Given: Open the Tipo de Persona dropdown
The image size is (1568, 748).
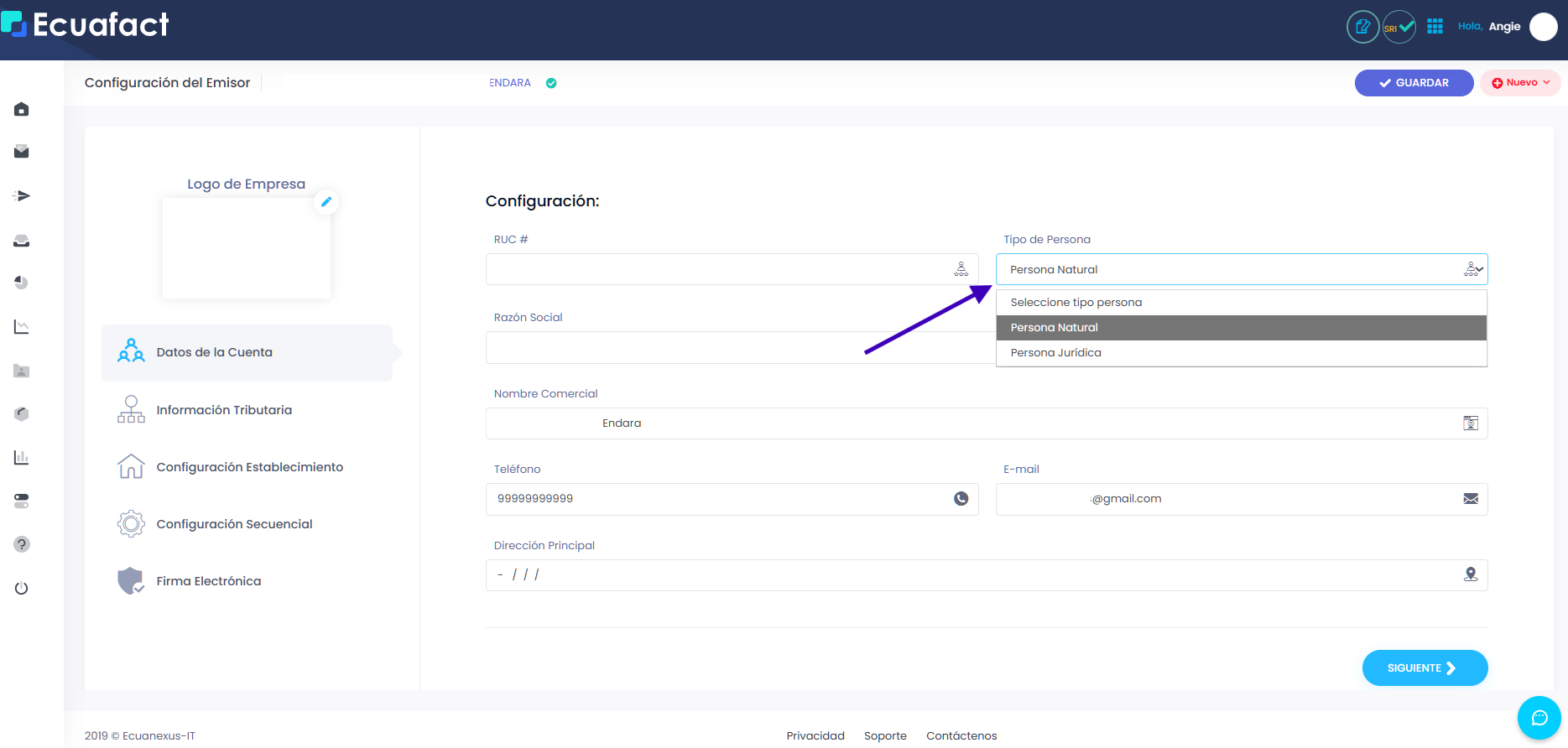Looking at the screenshot, I should pyautogui.click(x=1242, y=269).
